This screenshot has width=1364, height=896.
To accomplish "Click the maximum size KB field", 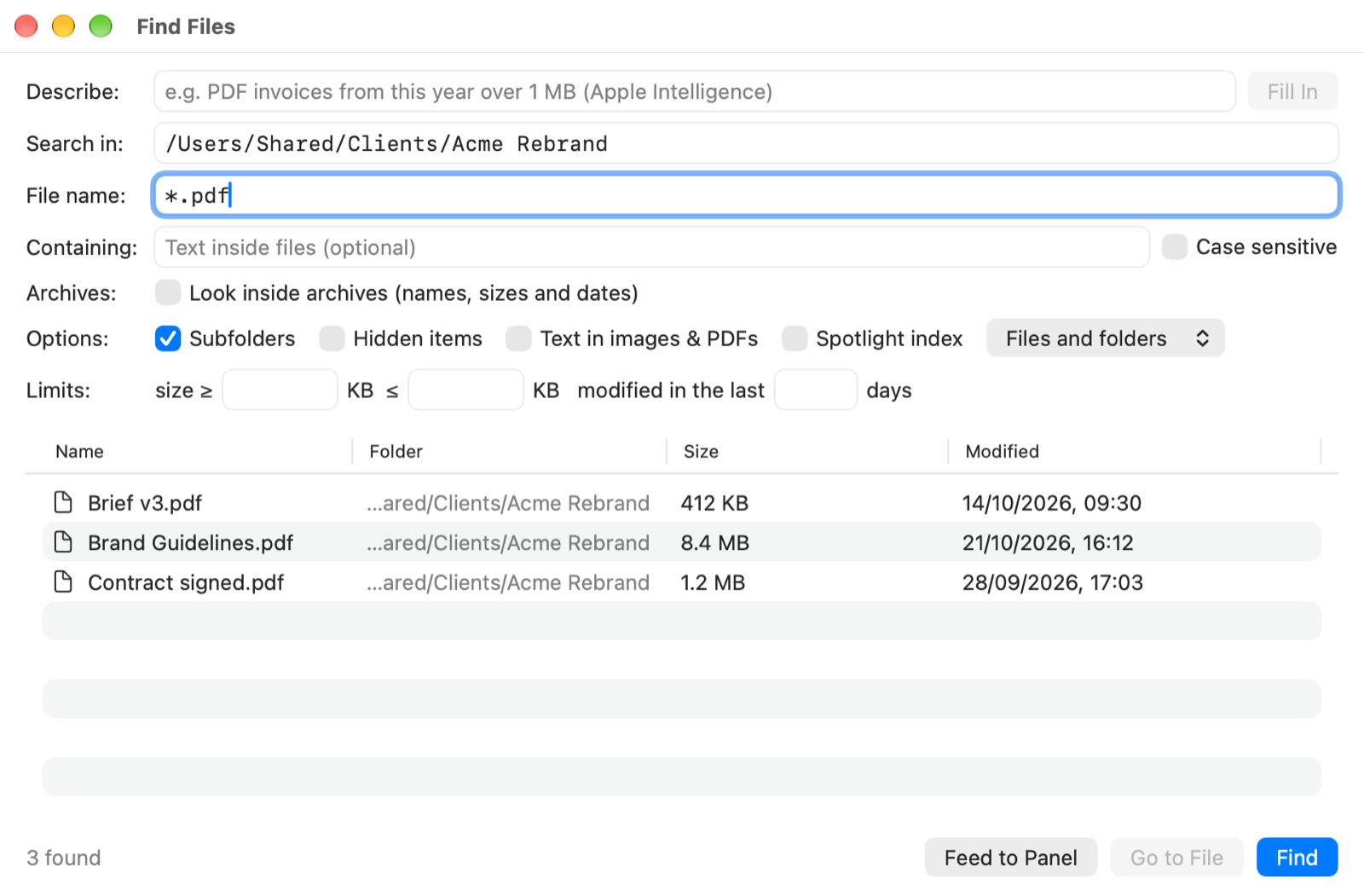I will [x=465, y=390].
